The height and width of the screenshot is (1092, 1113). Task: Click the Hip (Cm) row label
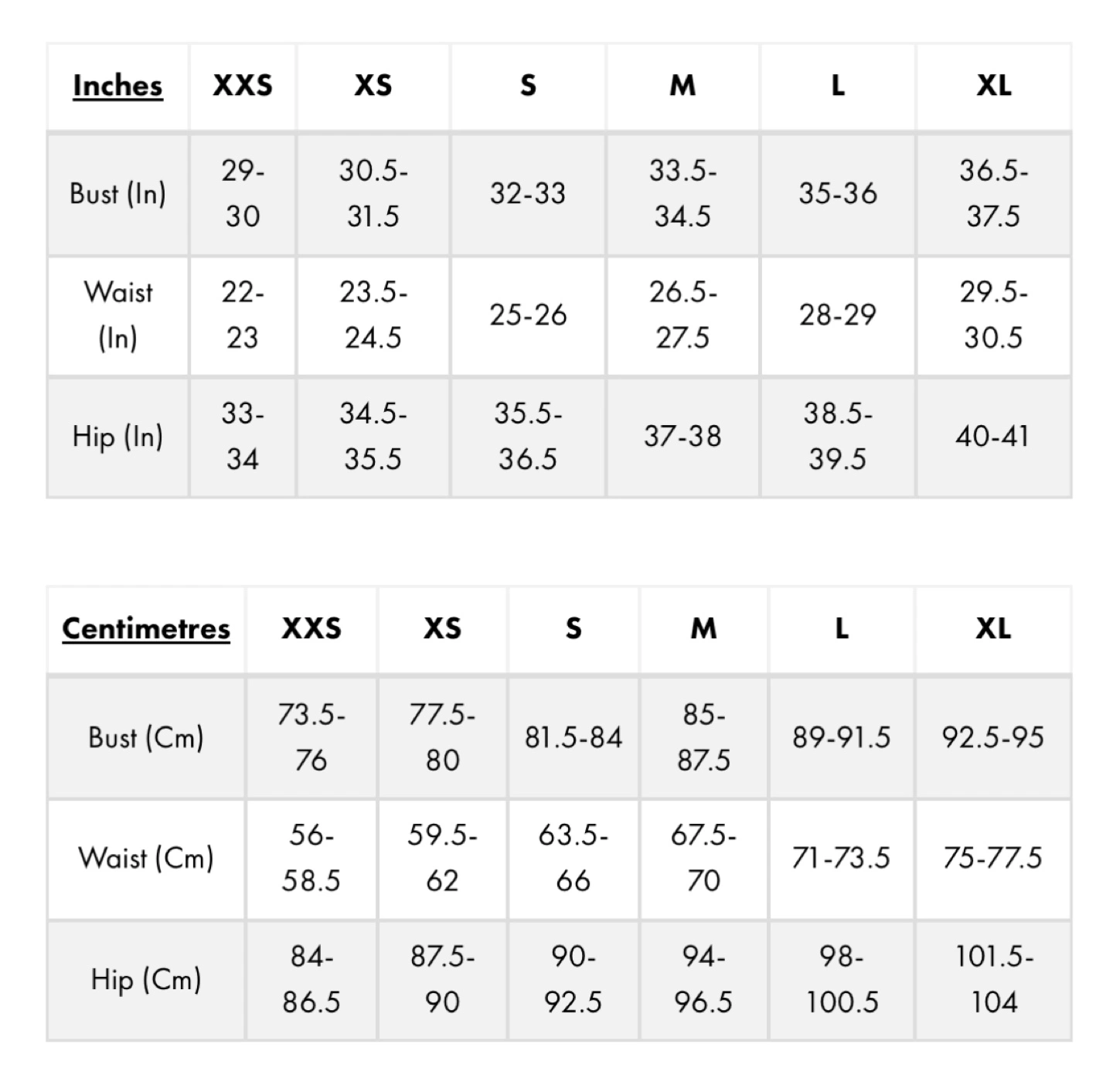pos(146,980)
